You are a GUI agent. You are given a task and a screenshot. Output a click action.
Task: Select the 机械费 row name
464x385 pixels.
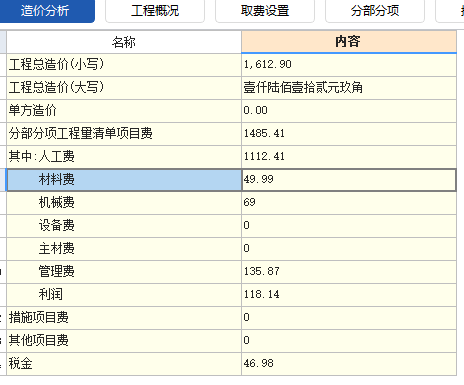pos(124,203)
